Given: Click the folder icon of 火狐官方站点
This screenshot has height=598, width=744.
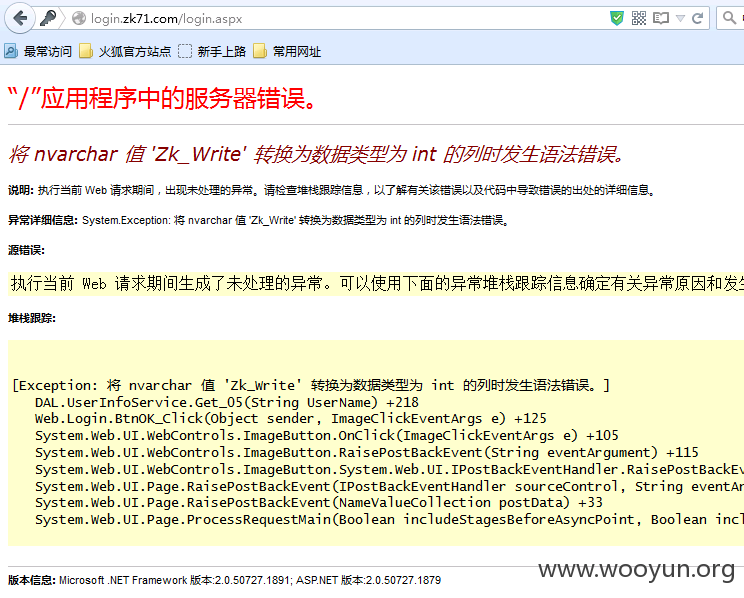Looking at the screenshot, I should (x=86, y=51).
